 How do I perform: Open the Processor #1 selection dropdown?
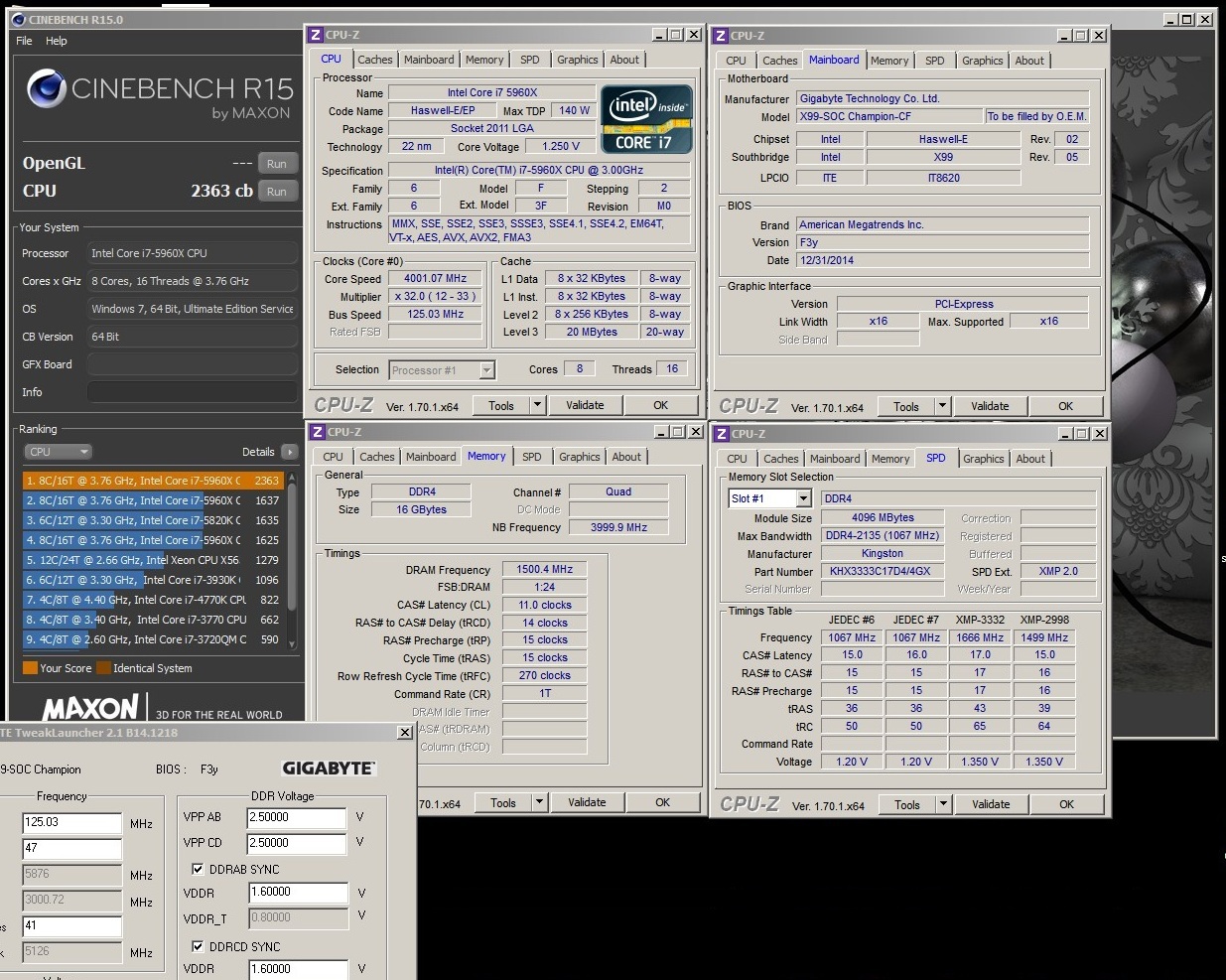pyautogui.click(x=442, y=370)
